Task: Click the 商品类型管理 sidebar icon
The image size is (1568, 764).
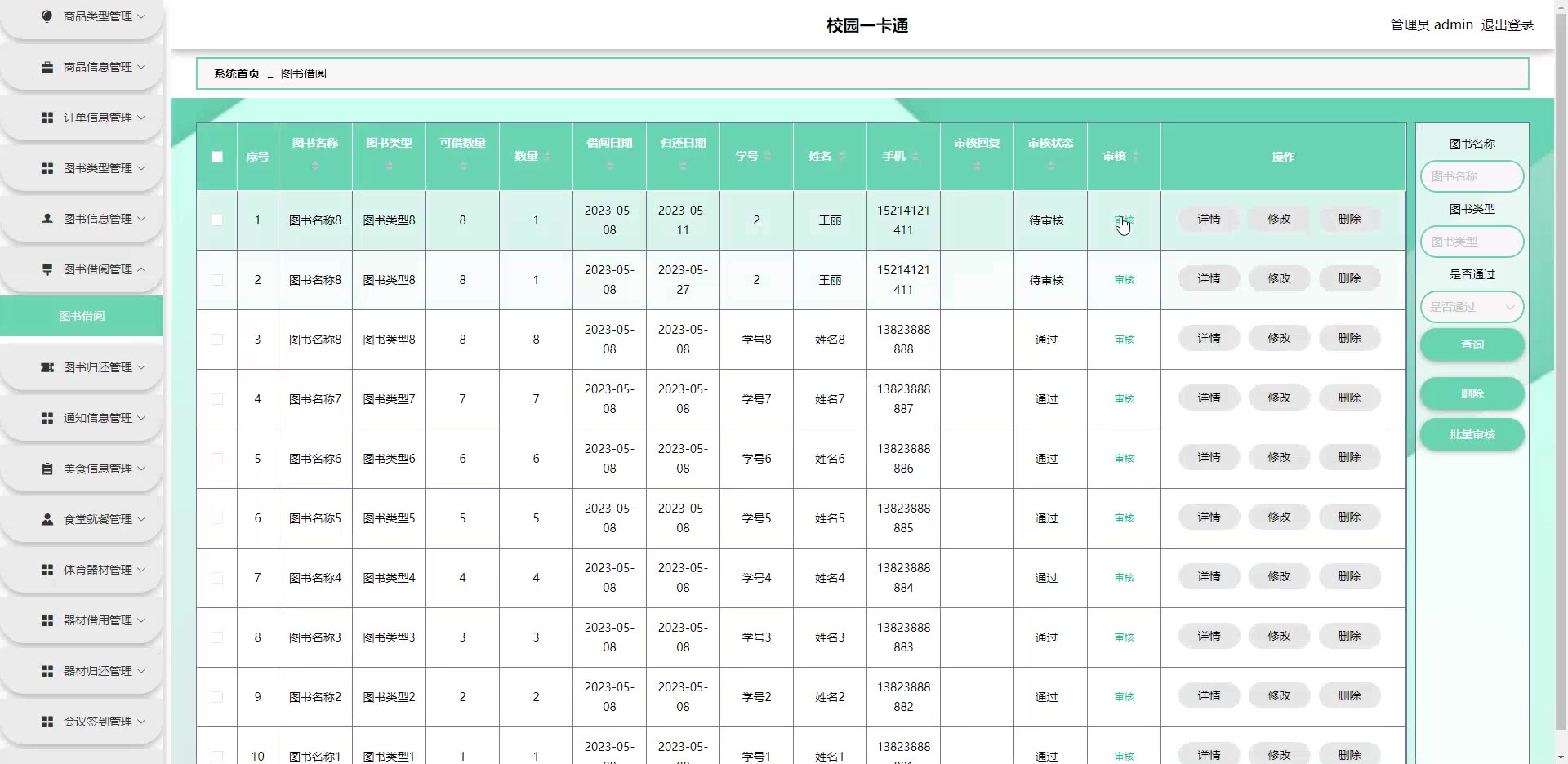Action: click(x=47, y=16)
